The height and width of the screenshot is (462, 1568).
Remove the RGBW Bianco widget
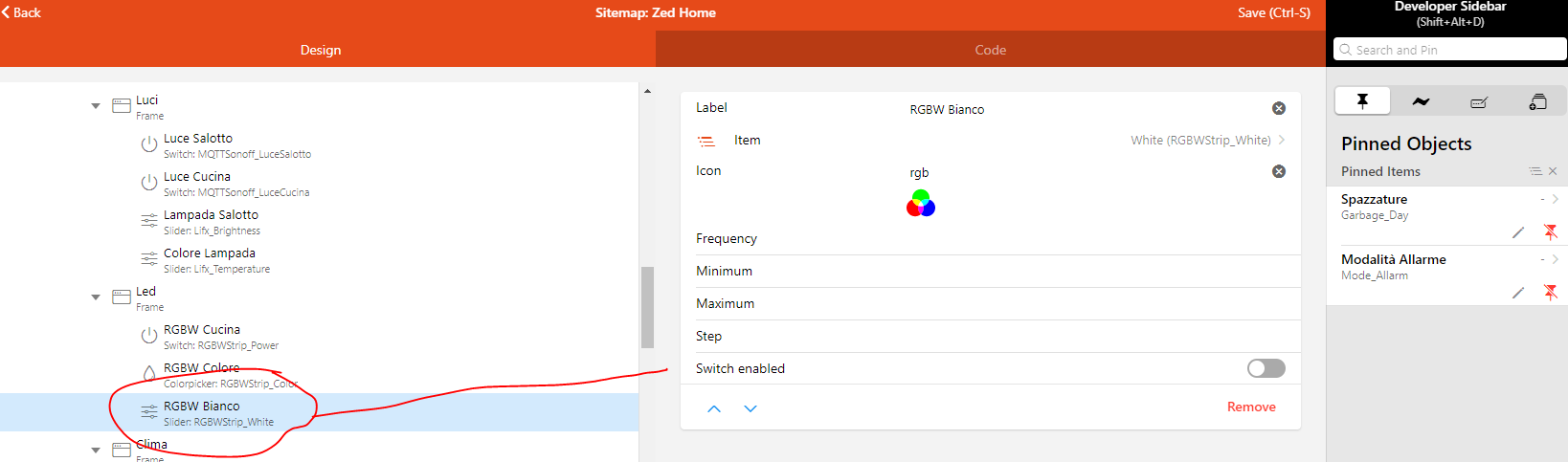[1251, 407]
